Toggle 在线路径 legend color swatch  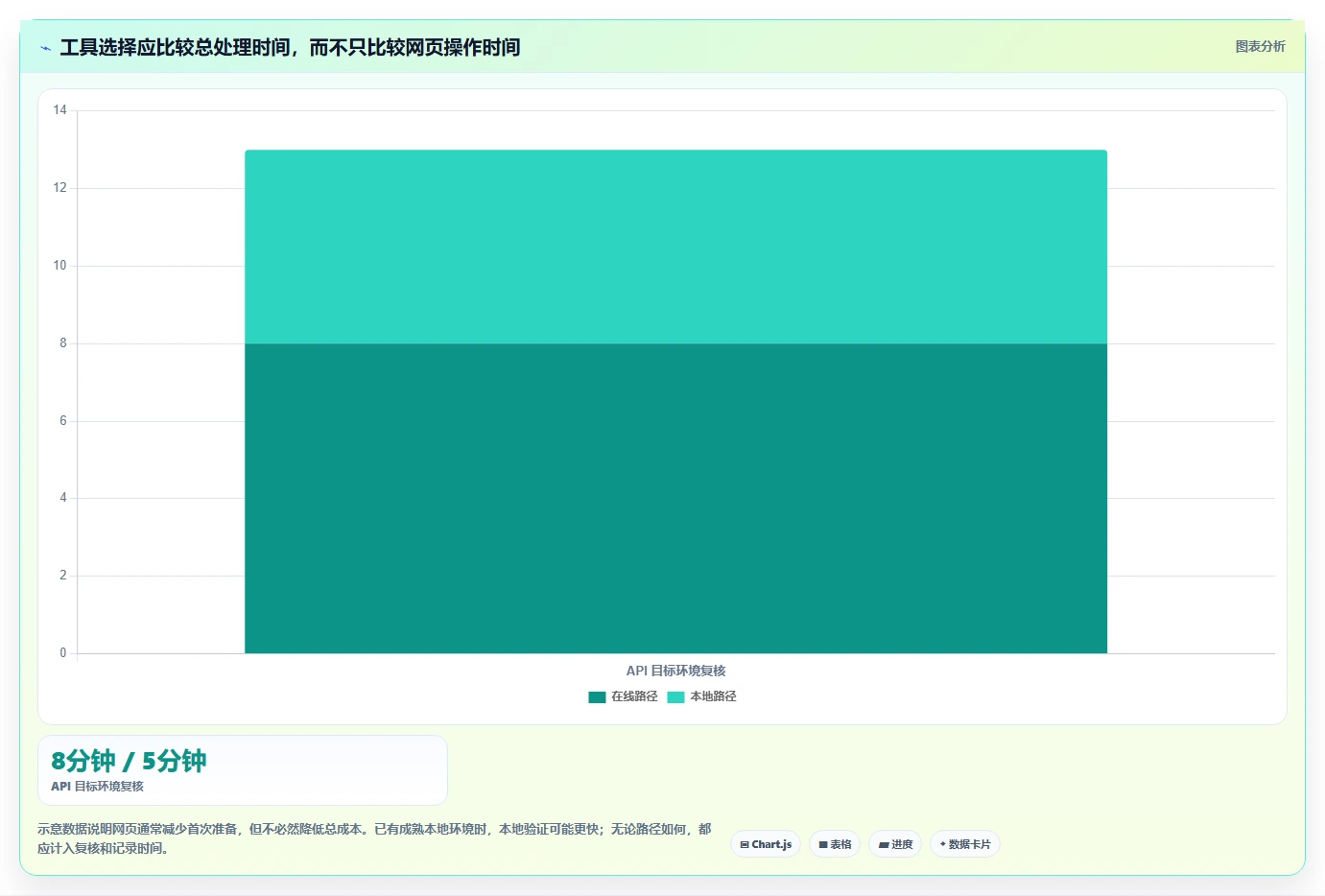[597, 697]
